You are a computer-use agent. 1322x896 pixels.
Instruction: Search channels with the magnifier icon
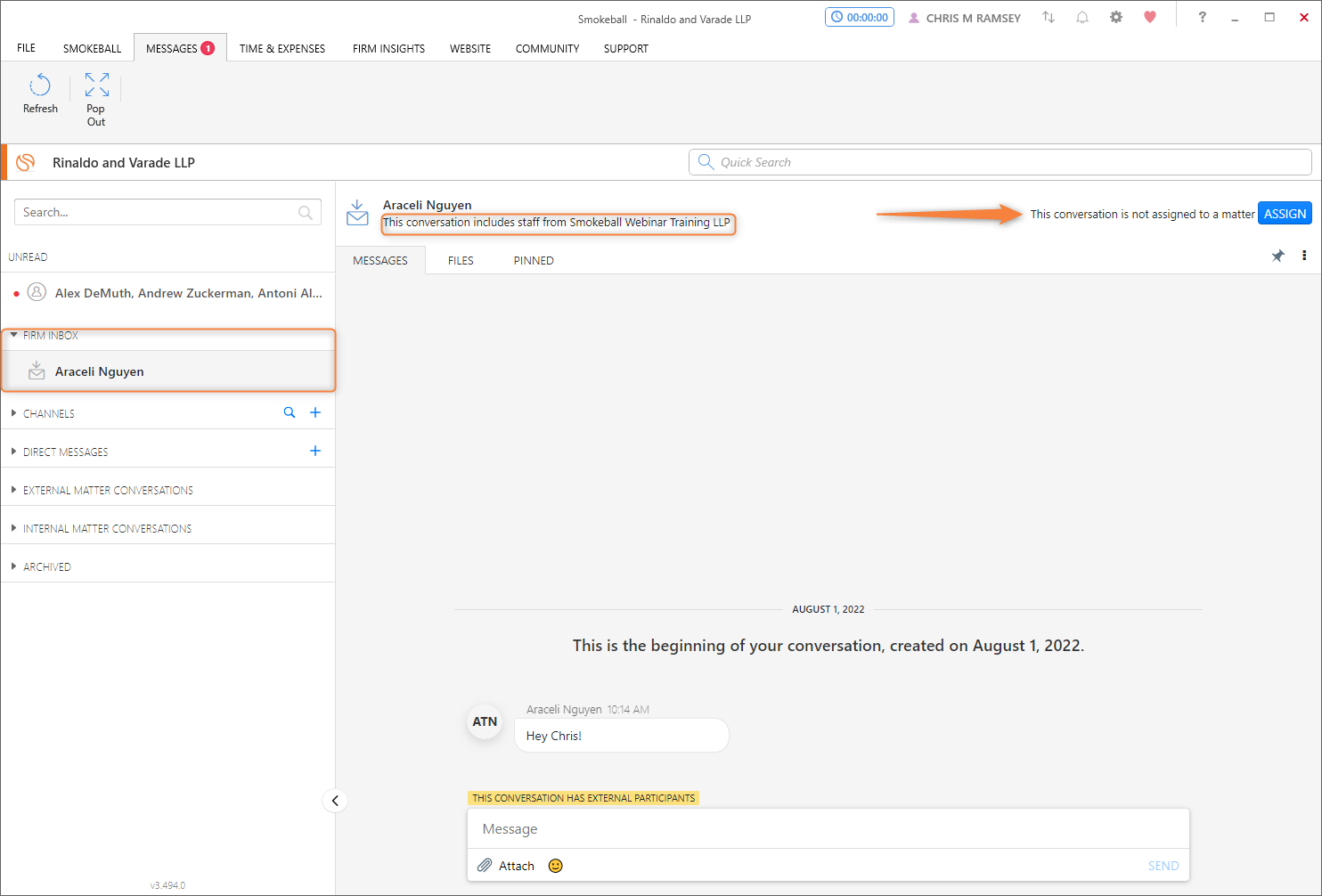(x=290, y=412)
